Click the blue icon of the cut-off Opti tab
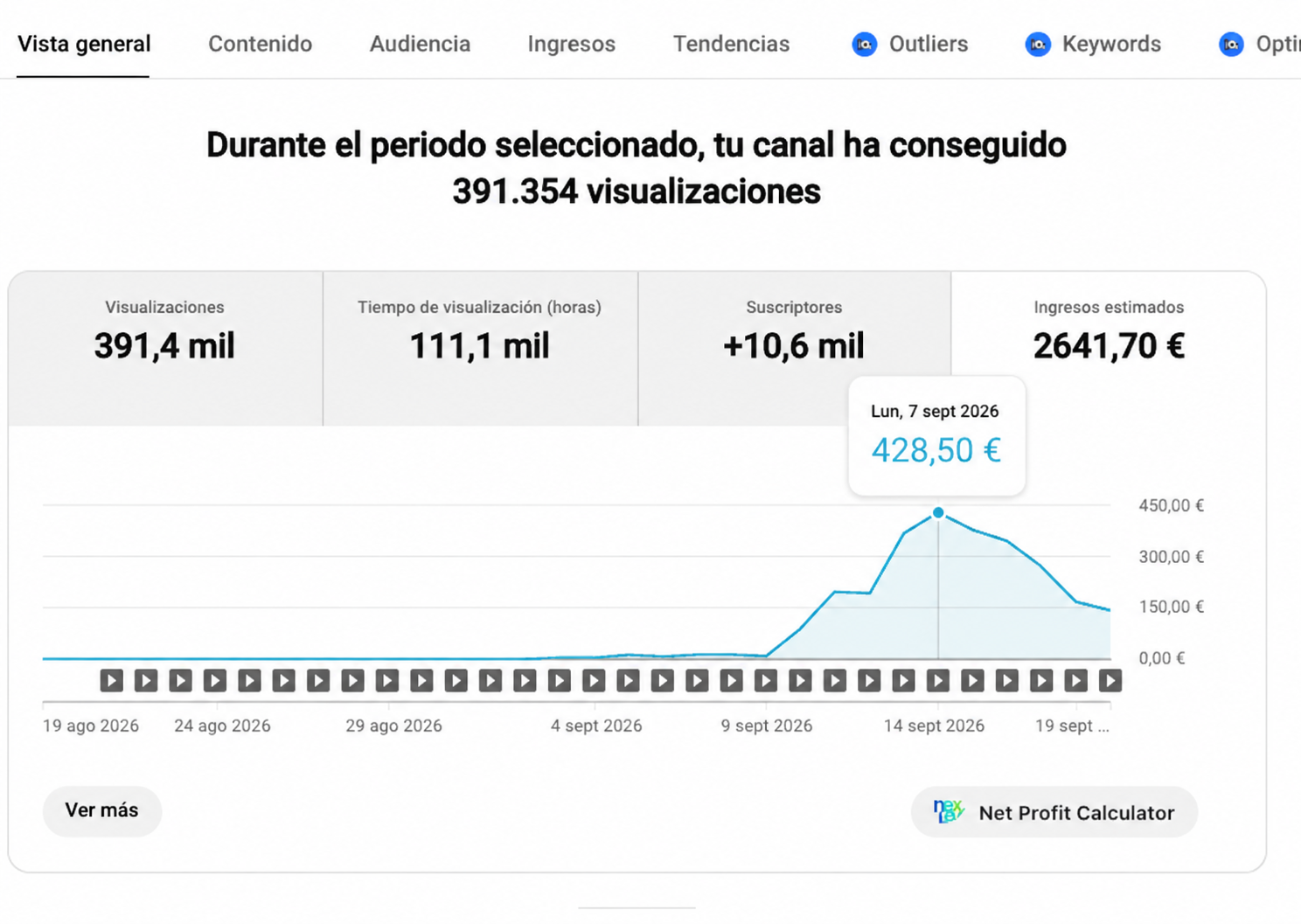 point(1231,44)
